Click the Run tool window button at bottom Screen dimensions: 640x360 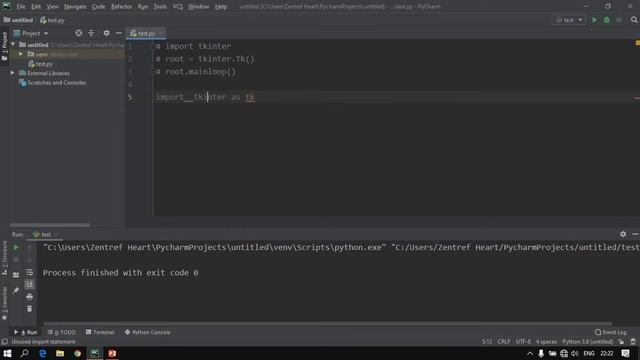pyautogui.click(x=25, y=332)
